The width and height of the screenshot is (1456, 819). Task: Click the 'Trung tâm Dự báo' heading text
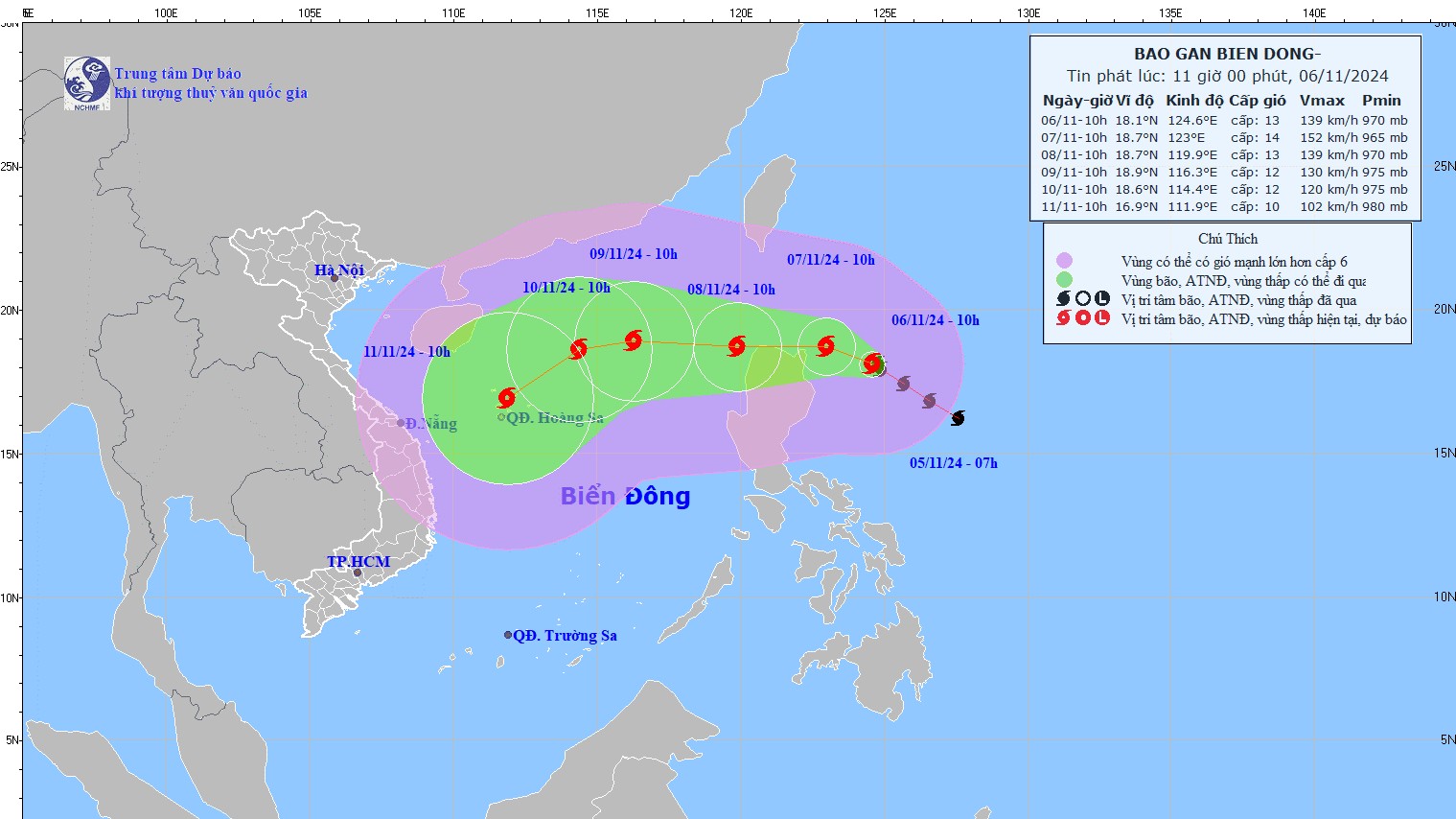click(177, 74)
